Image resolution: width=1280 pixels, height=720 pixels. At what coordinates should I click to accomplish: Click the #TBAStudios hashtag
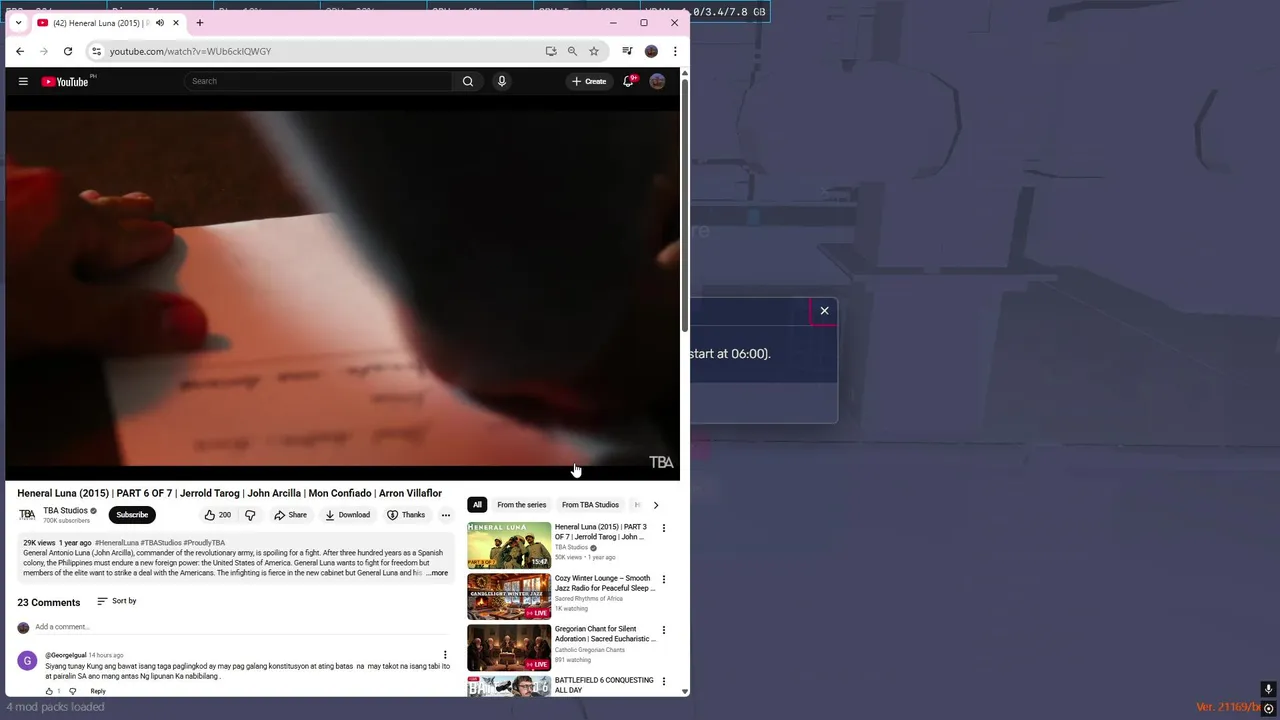[161, 543]
